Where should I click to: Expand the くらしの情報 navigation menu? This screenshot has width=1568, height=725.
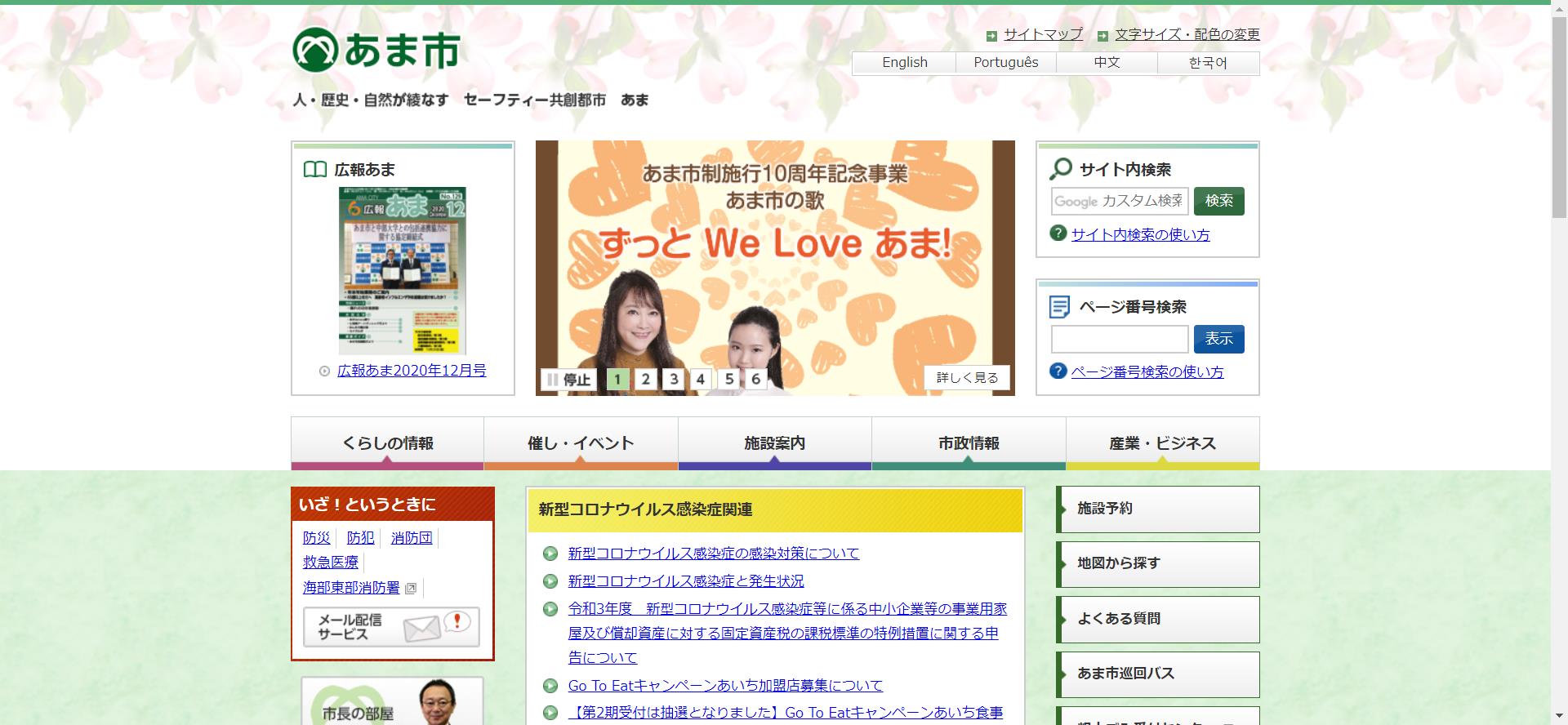(x=387, y=443)
